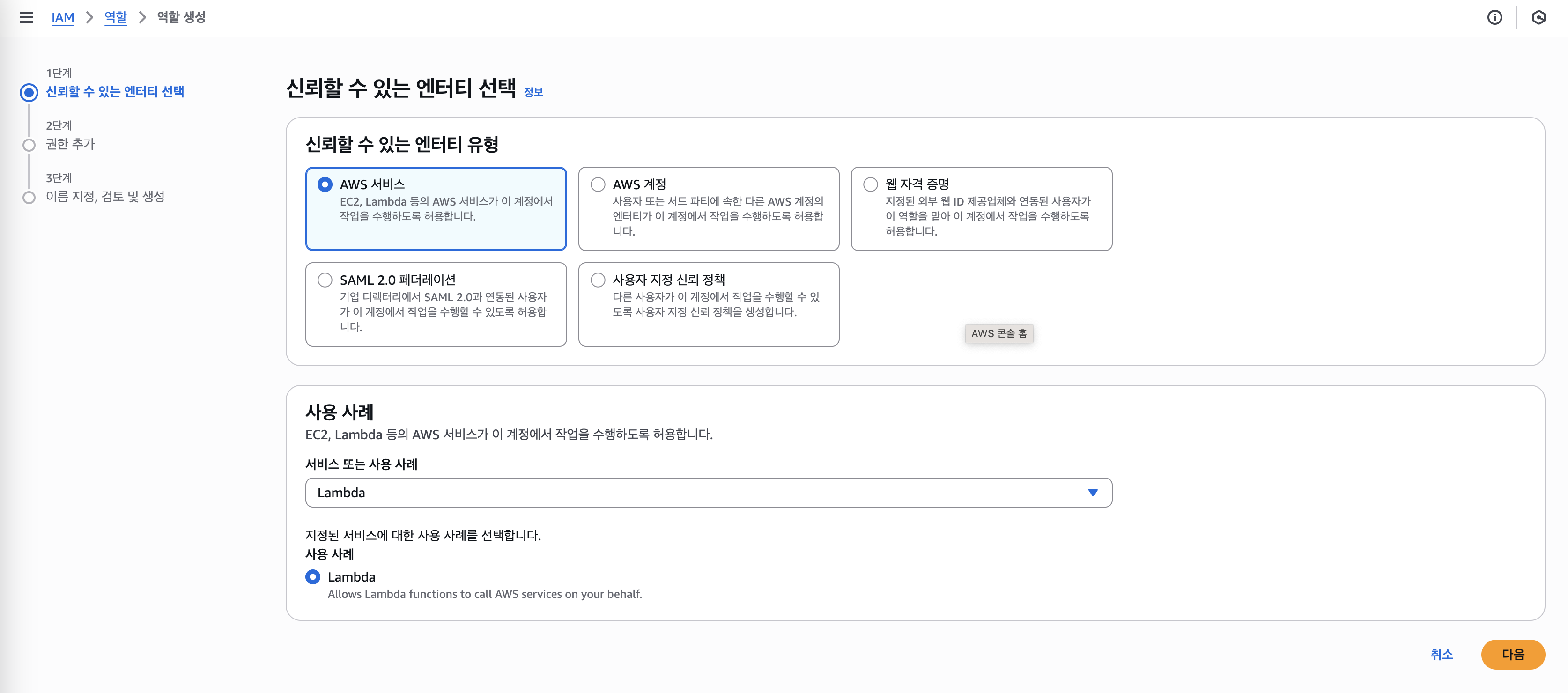The width and height of the screenshot is (1568, 693).
Task: Select Lambda use case radio button
Action: point(313,577)
